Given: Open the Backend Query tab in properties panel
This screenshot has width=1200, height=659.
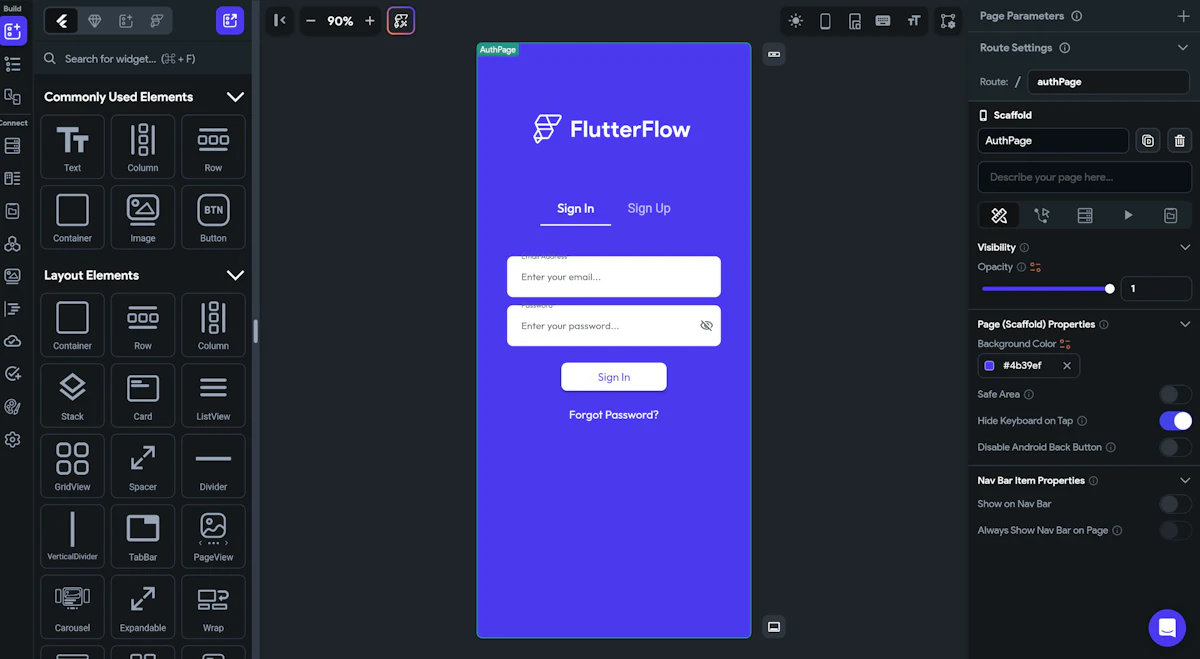Looking at the screenshot, I should pyautogui.click(x=1085, y=215).
